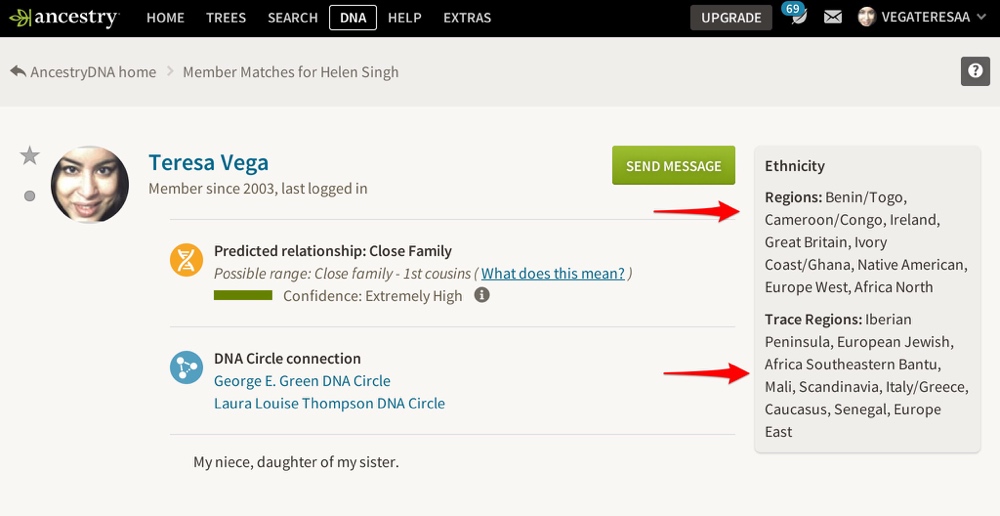
Task: Open the 'What does this mean?' link
Action: point(553,273)
